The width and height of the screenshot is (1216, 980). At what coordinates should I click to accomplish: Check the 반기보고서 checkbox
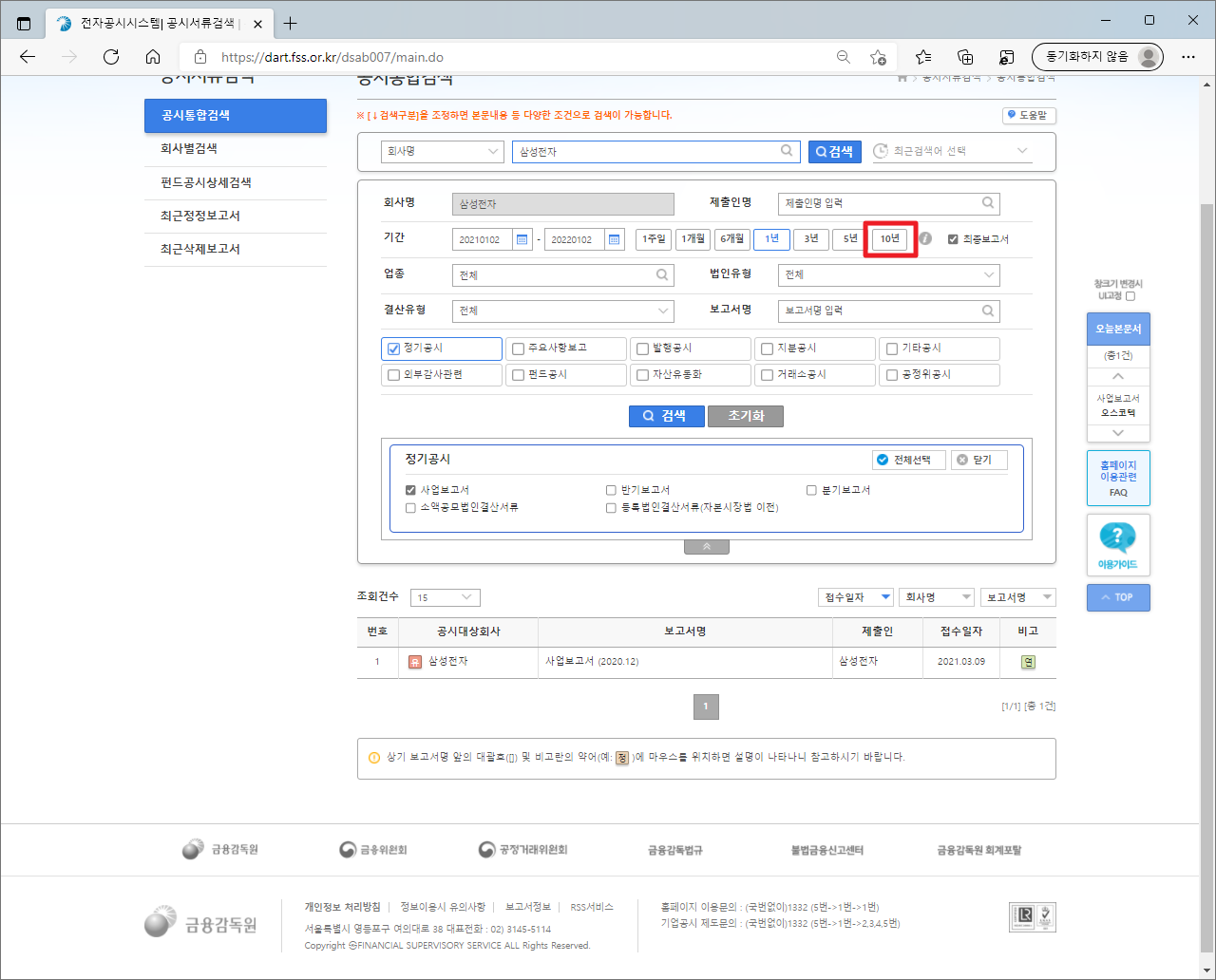611,490
